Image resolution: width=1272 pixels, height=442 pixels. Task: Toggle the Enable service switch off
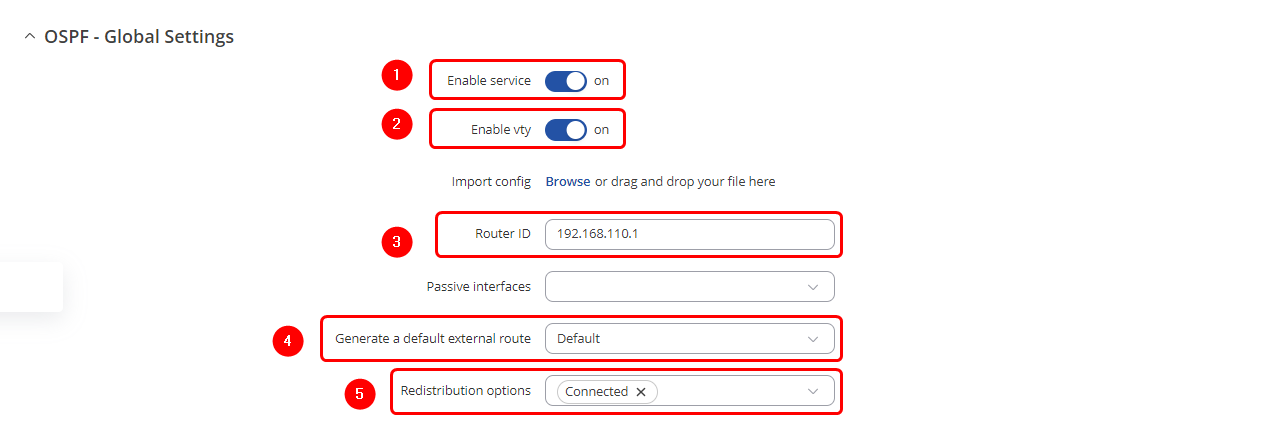point(566,81)
